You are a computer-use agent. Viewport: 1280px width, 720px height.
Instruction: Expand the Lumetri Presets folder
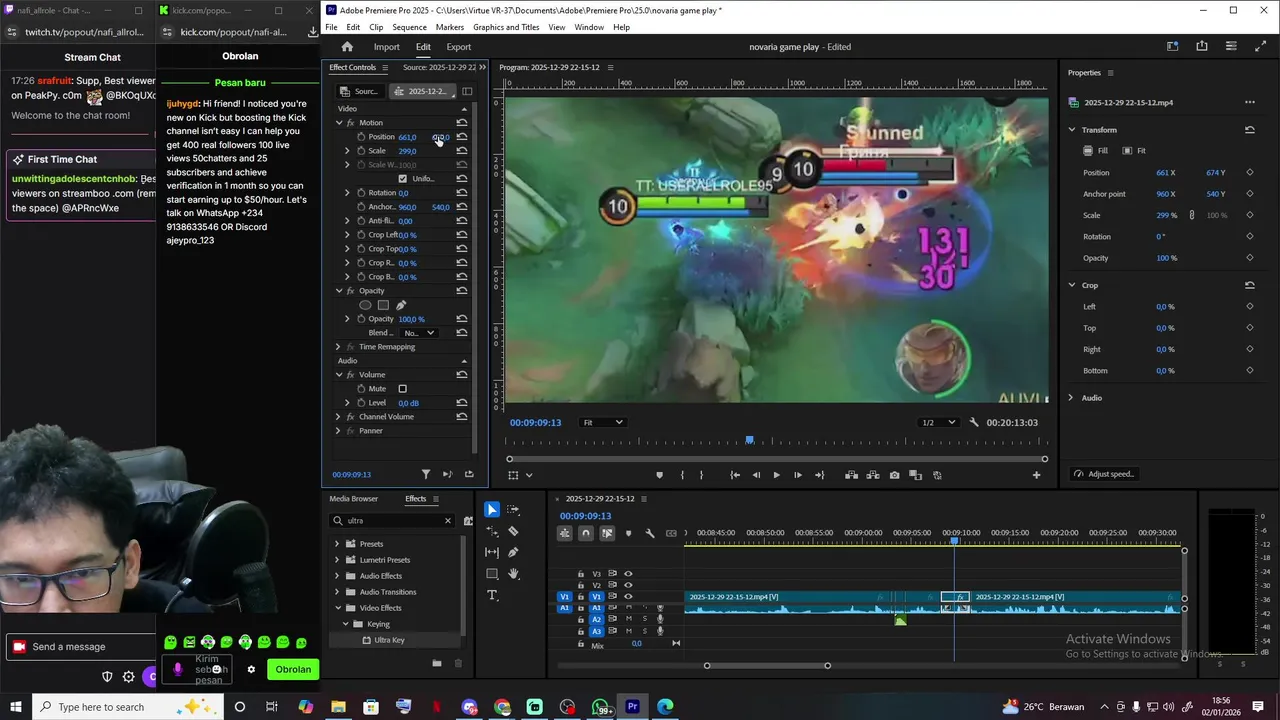(337, 560)
